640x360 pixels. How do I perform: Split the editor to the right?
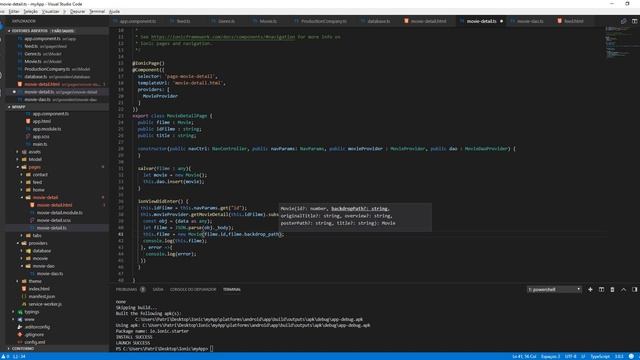click(x=634, y=21)
